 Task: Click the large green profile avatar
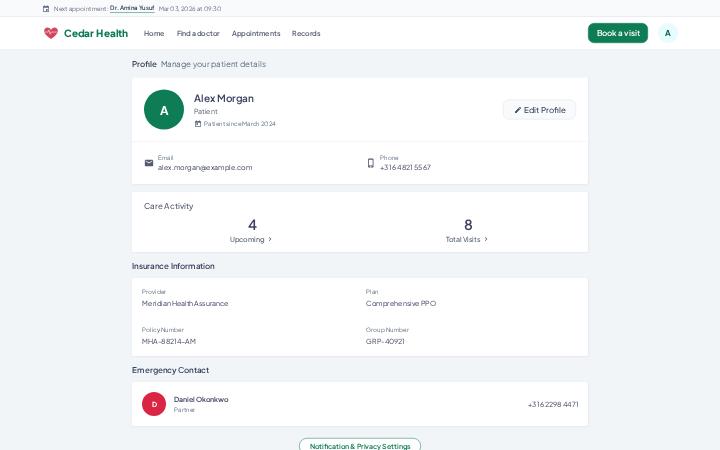[164, 110]
